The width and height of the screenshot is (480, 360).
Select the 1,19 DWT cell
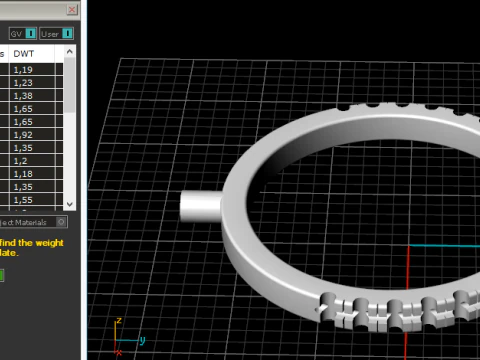click(x=32, y=69)
